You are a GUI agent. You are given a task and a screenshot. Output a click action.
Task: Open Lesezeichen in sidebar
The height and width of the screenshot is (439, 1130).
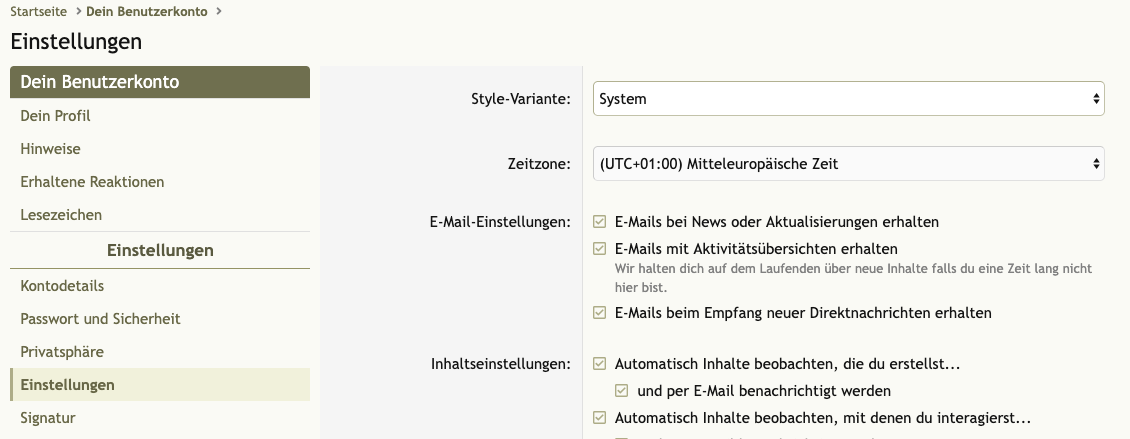tap(61, 215)
